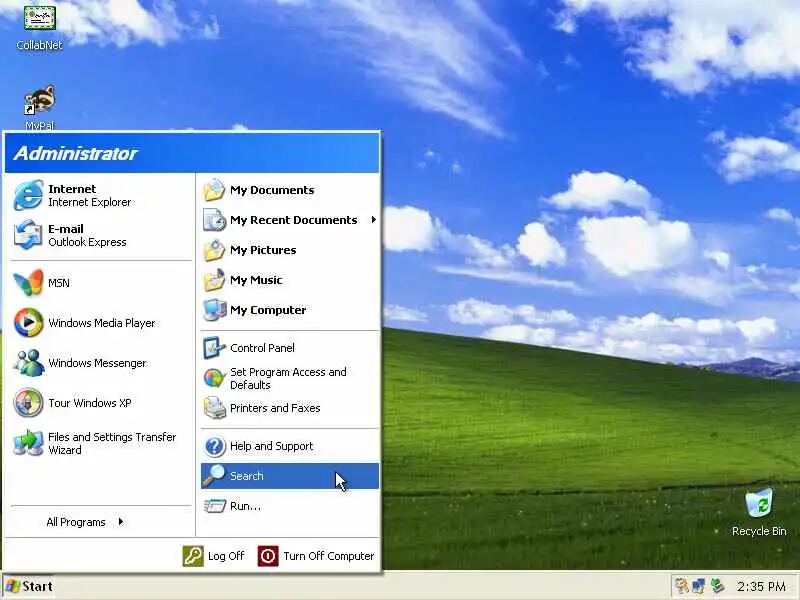Viewport: 800px width, 600px height.
Task: Click the green tray icon beside the clock
Action: 718,586
